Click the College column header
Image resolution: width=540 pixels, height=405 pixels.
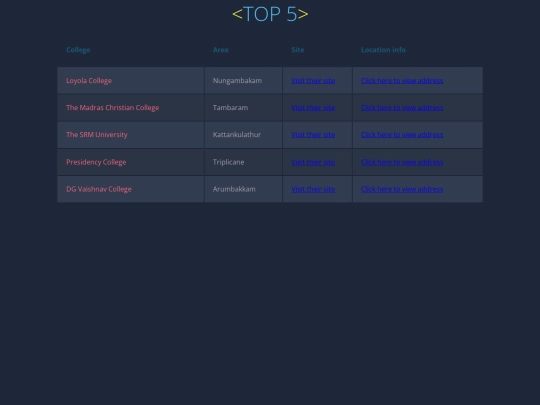[x=78, y=50]
